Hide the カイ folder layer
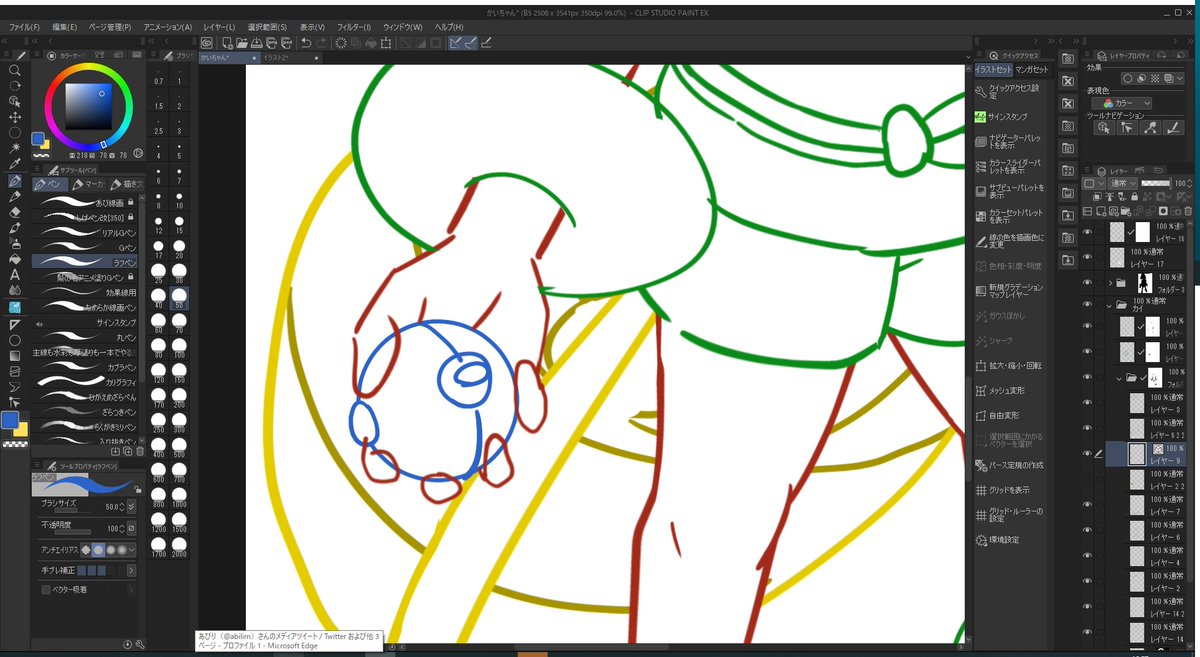1200x657 pixels. click(x=1088, y=306)
